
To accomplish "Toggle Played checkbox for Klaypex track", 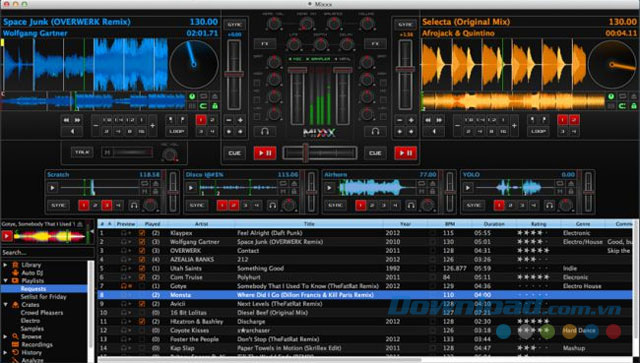I will [142, 233].
